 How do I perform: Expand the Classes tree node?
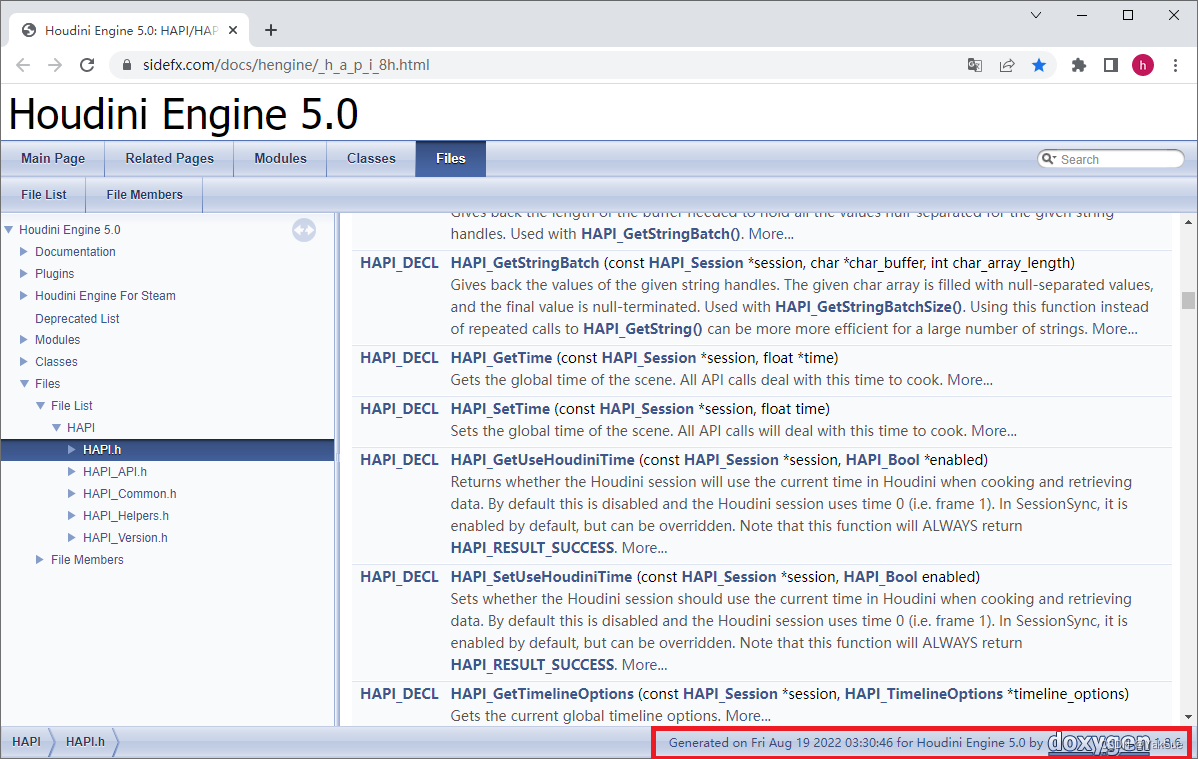click(x=24, y=362)
